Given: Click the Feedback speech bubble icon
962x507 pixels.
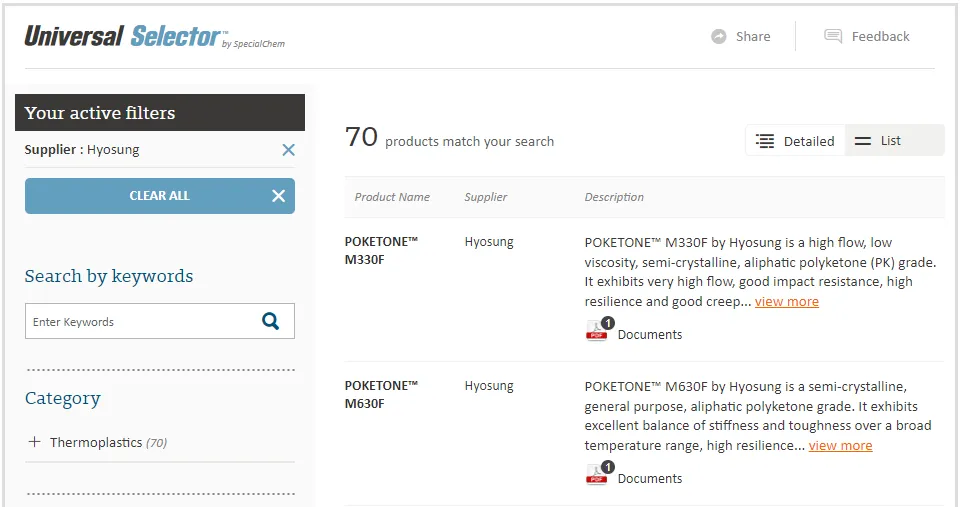Looking at the screenshot, I should tap(833, 36).
